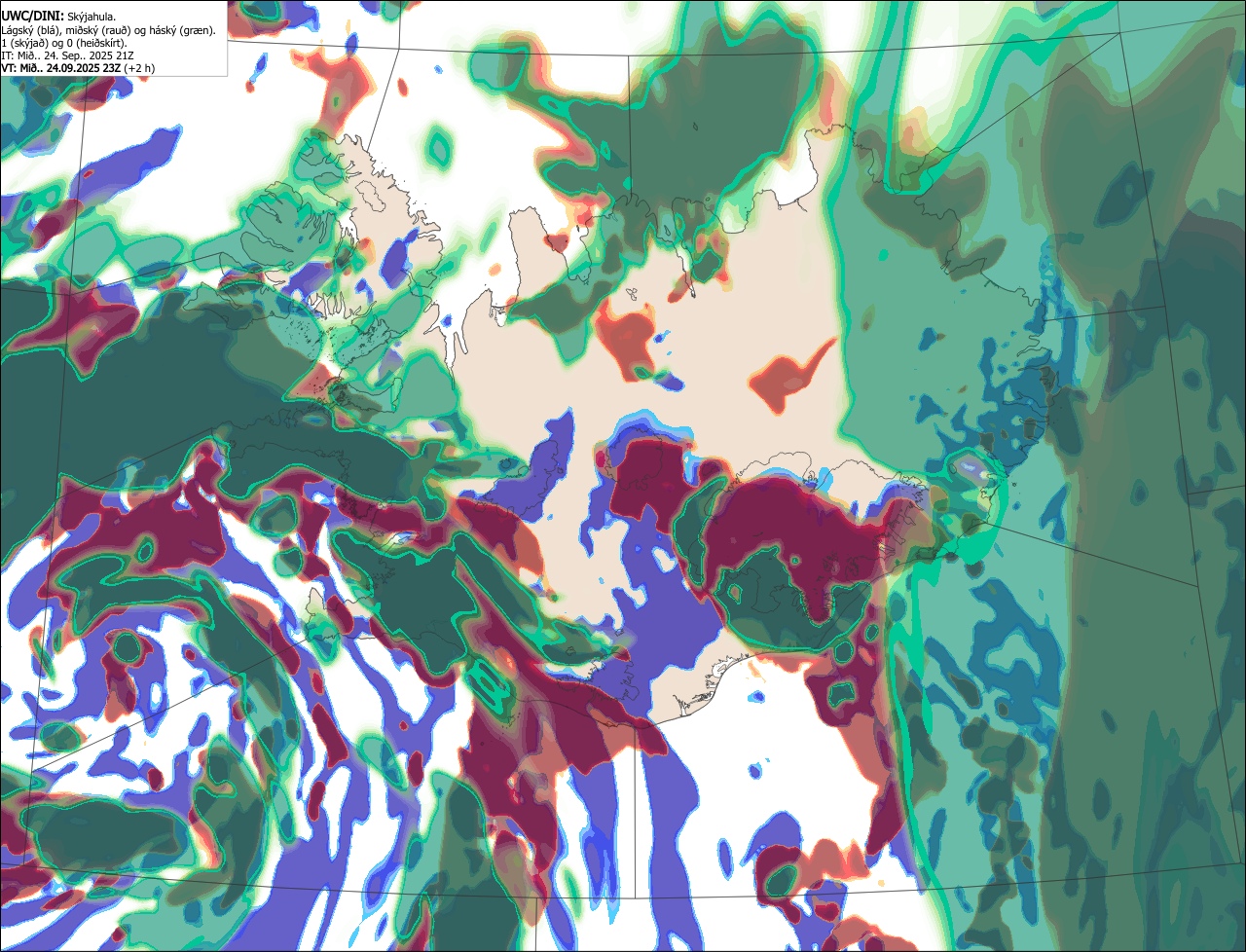Image resolution: width=1246 pixels, height=952 pixels.
Task: Click the 'miðský (rauð)' legend text
Action: 97,31
